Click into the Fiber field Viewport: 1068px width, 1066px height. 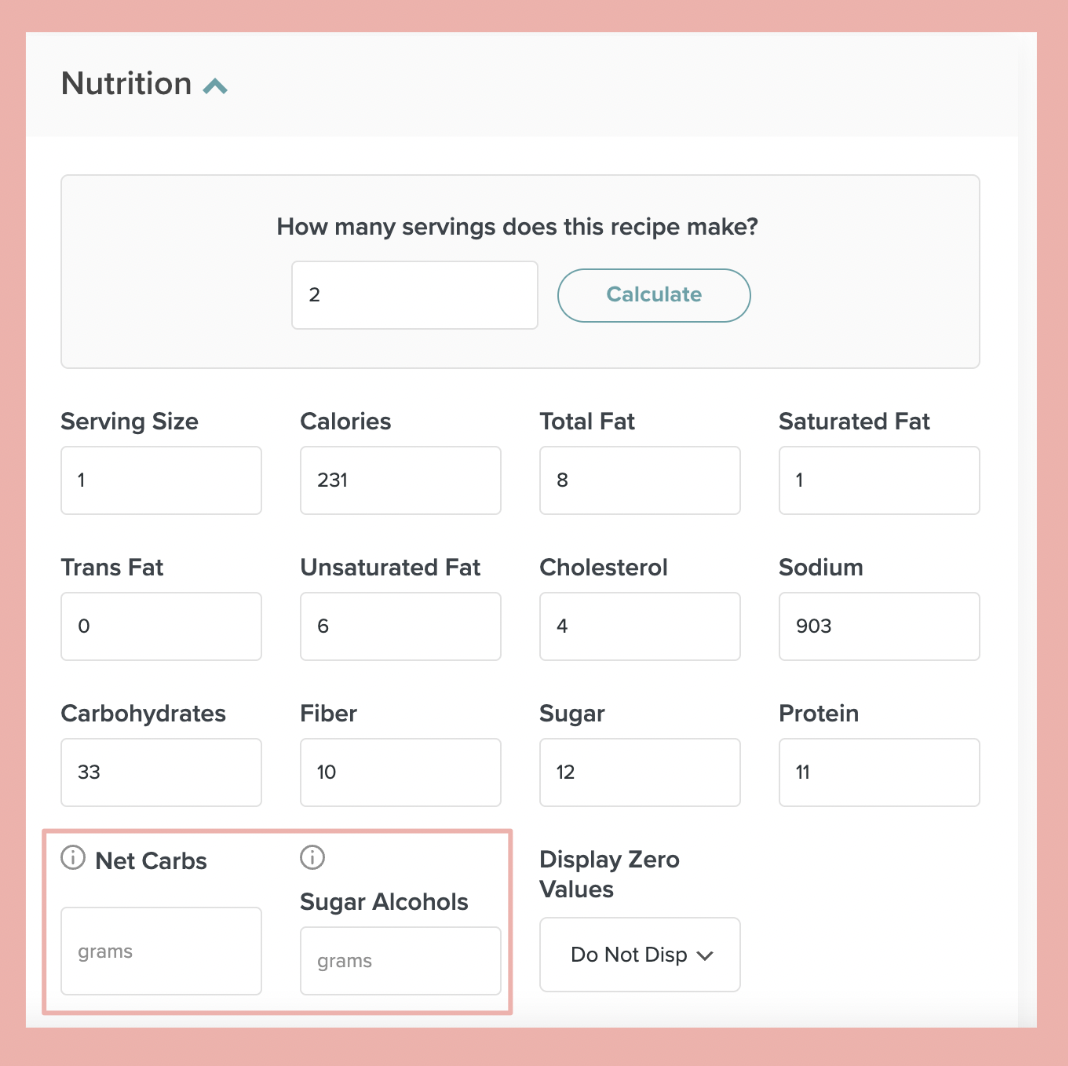pos(400,772)
